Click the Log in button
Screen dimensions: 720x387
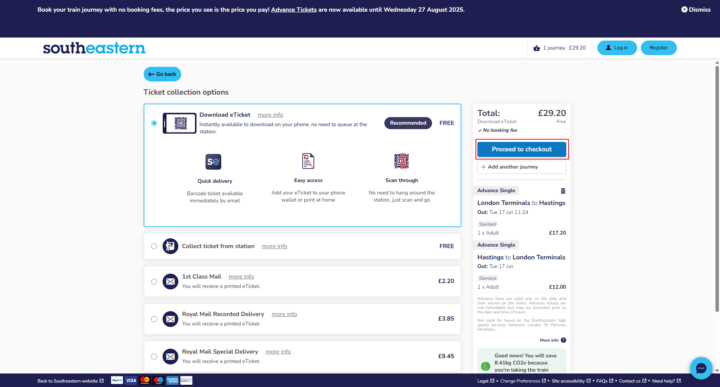point(617,48)
